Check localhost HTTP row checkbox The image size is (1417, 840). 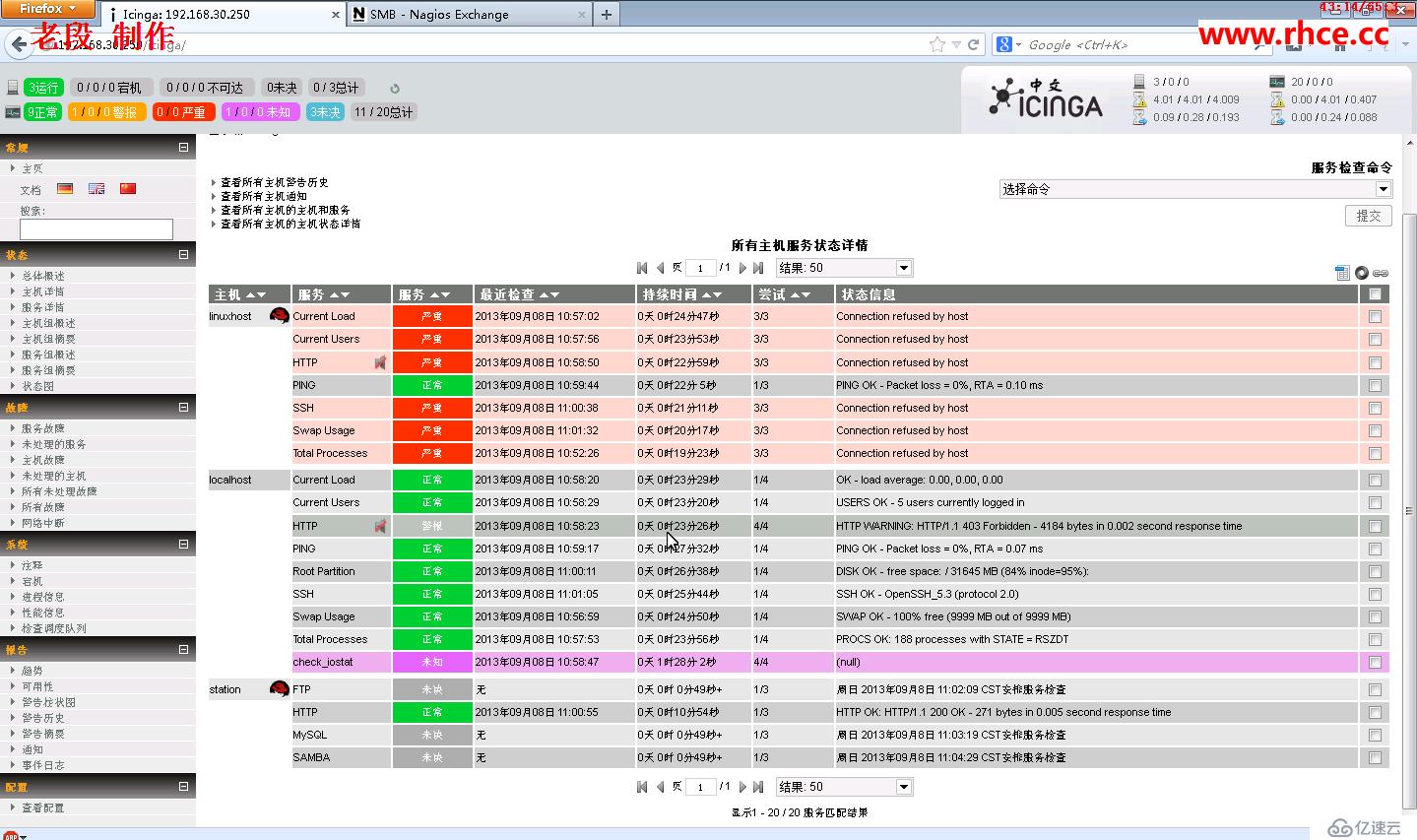tap(1375, 527)
